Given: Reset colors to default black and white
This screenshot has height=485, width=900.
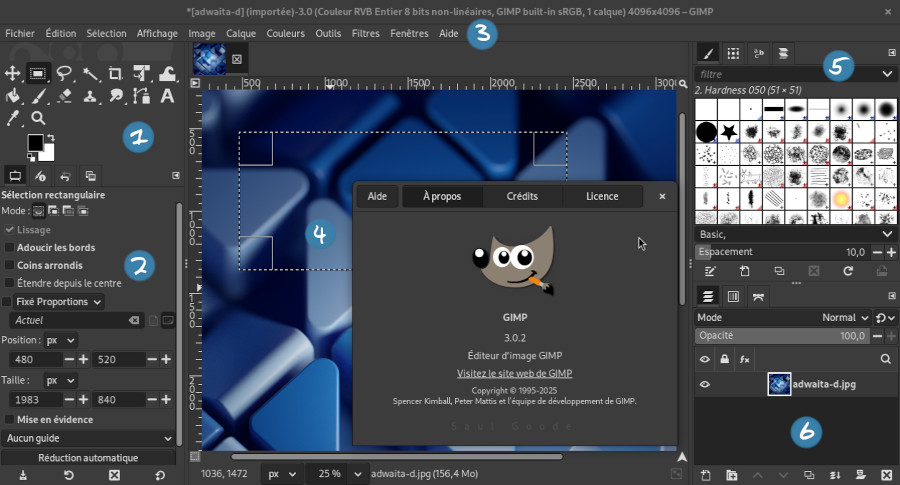Looking at the screenshot, I should coord(30,157).
